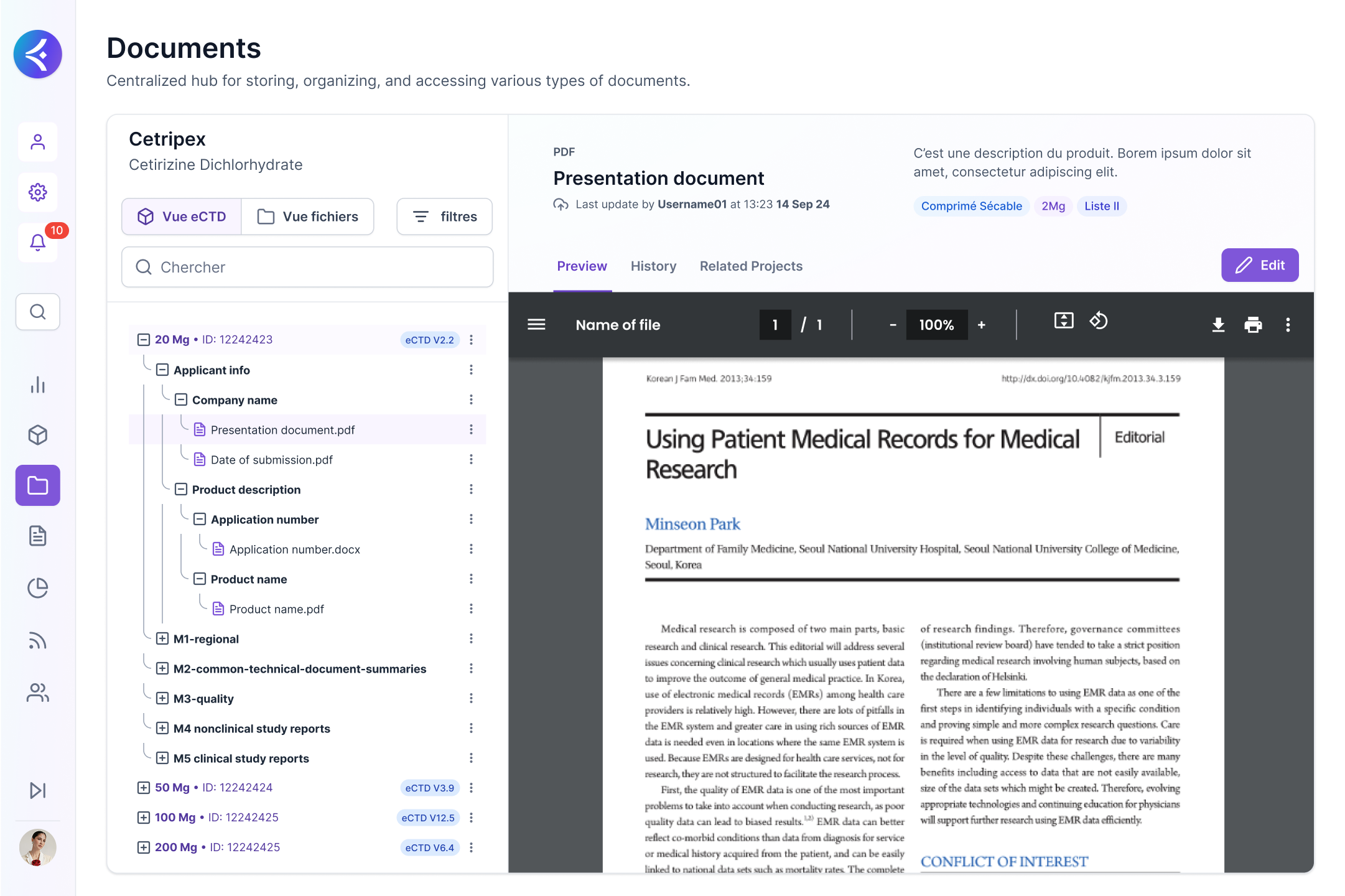Open the Related Projects tab
This screenshot has width=1345, height=896.
(x=751, y=266)
